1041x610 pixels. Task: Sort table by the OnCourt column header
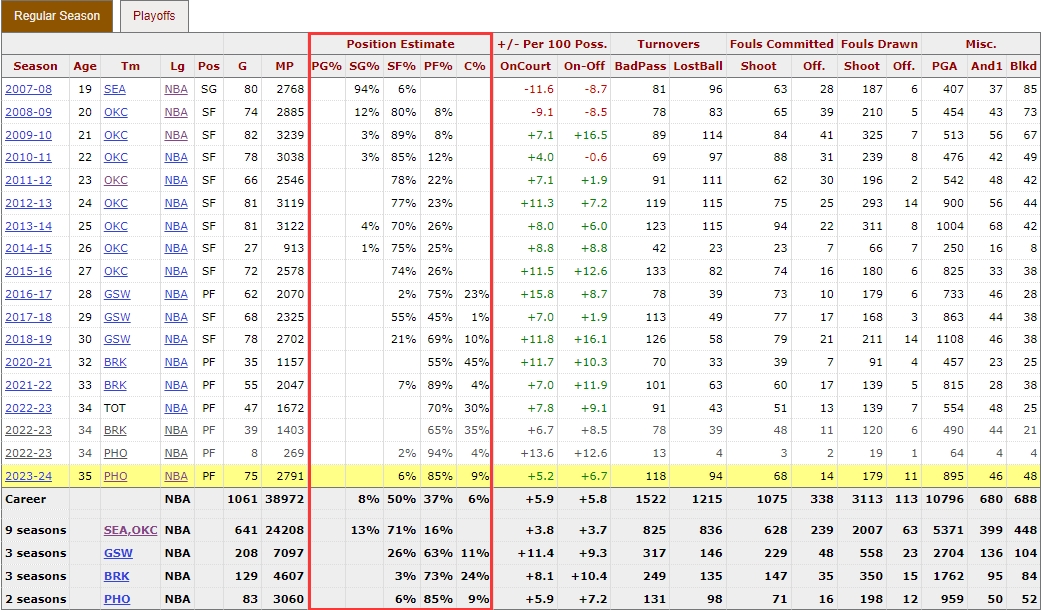[525, 66]
